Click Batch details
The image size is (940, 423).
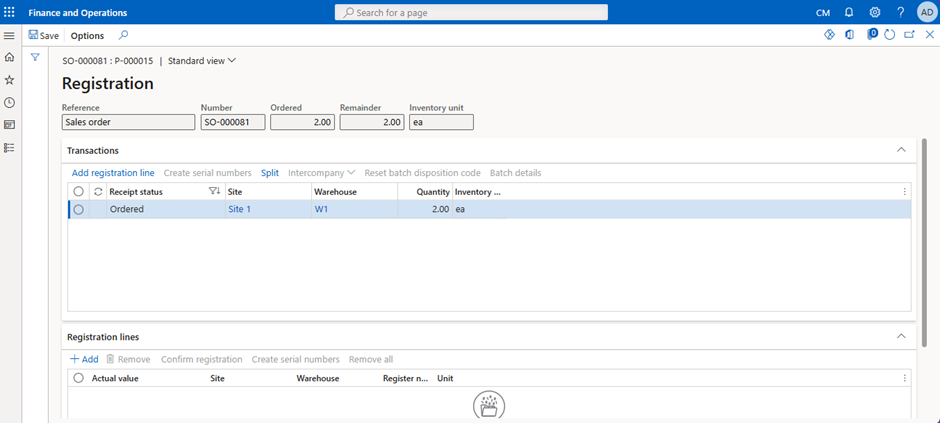click(x=516, y=173)
